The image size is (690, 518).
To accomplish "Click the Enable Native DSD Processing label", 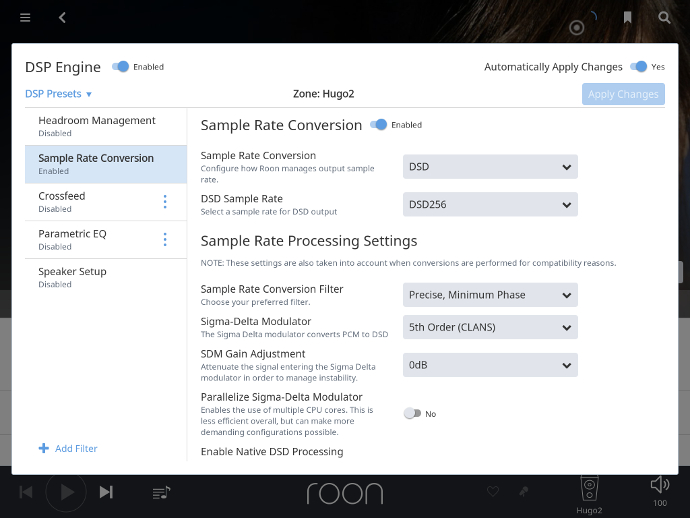I will (x=272, y=452).
